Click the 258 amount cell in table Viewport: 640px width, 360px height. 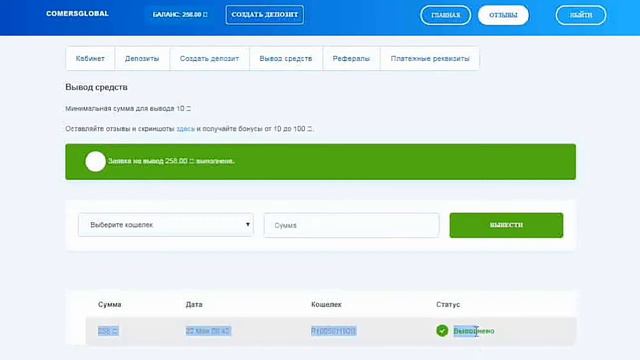108,331
